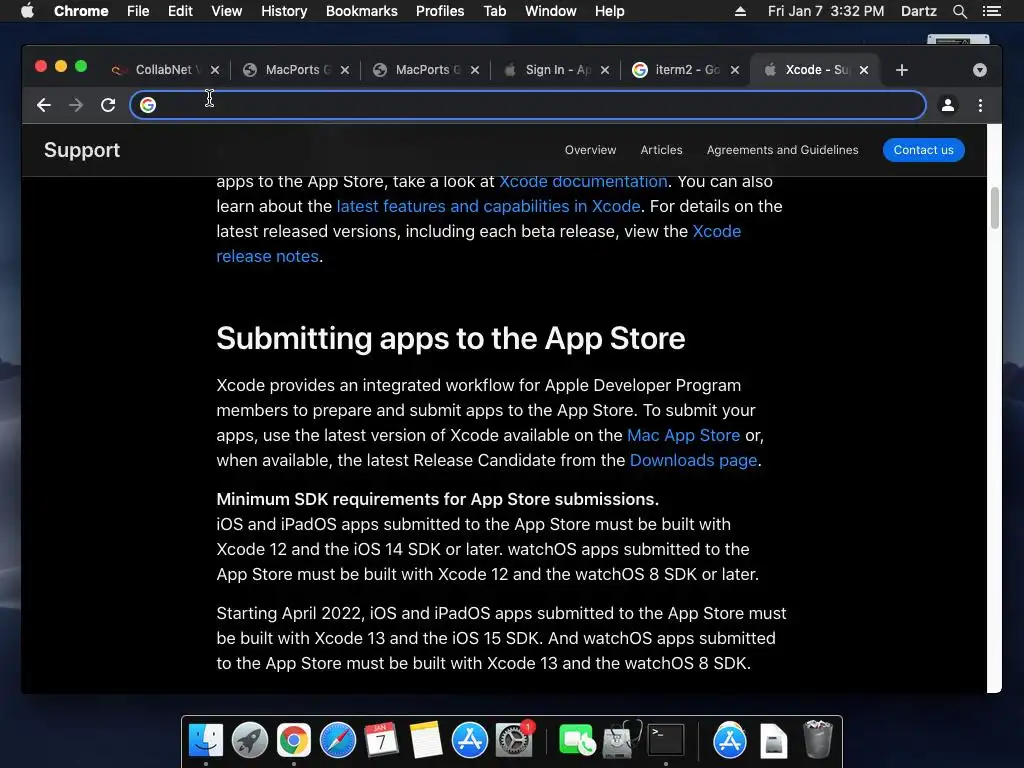
Task: Click the eject icon in menu bar
Action: [741, 11]
